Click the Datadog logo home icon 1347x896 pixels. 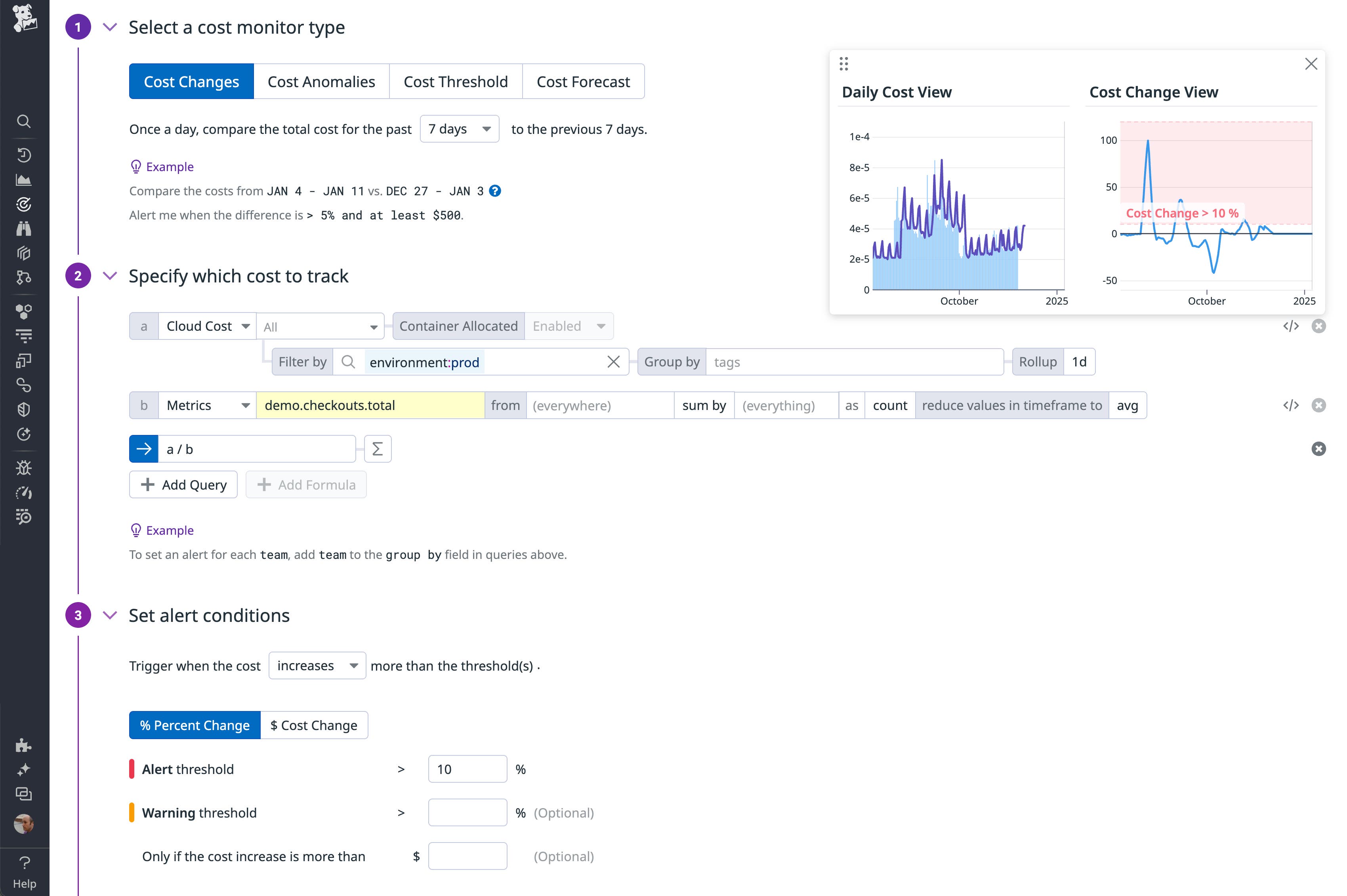click(x=24, y=18)
